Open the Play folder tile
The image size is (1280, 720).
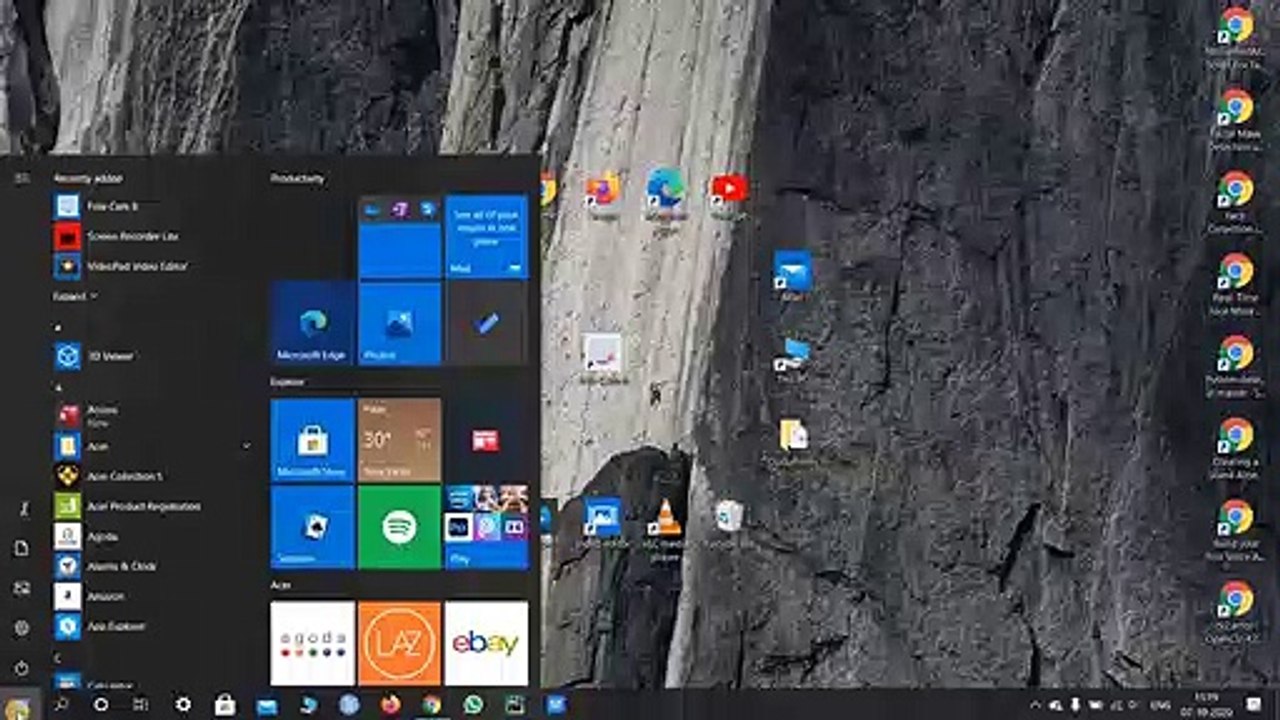pos(486,527)
